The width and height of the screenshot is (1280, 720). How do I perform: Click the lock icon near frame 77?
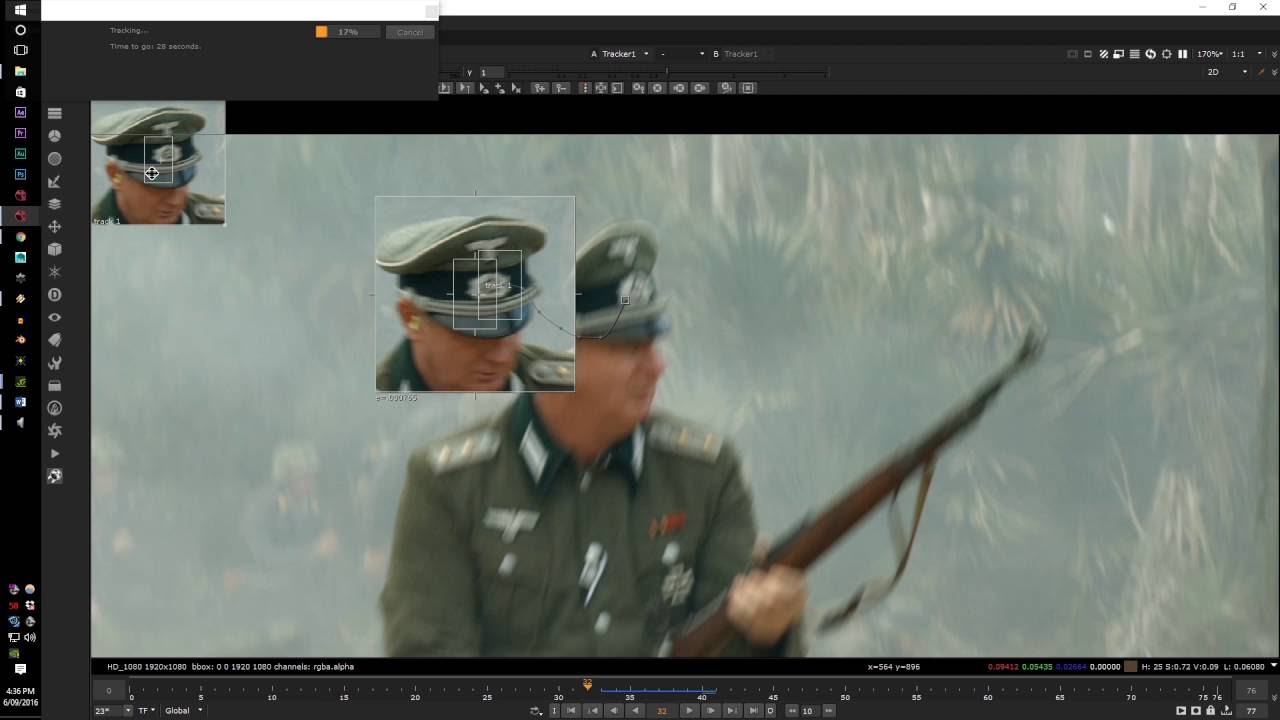(1210, 710)
